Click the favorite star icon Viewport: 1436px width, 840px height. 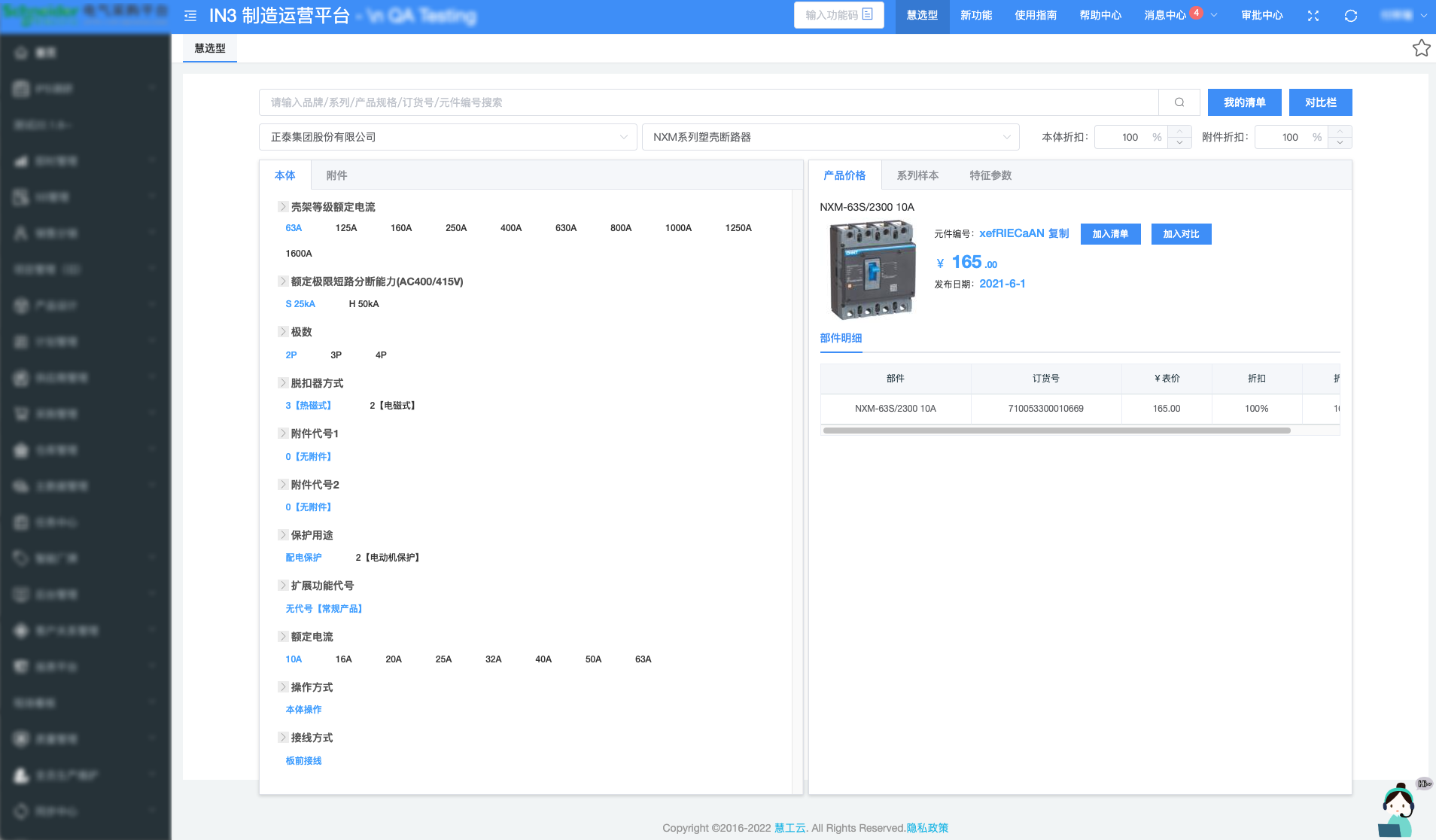coord(1421,48)
